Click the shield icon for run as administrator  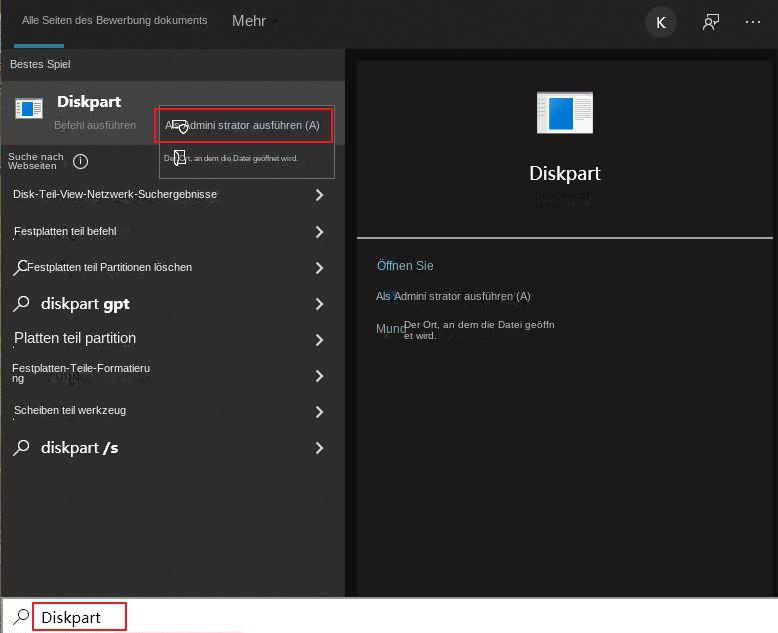[179, 126]
